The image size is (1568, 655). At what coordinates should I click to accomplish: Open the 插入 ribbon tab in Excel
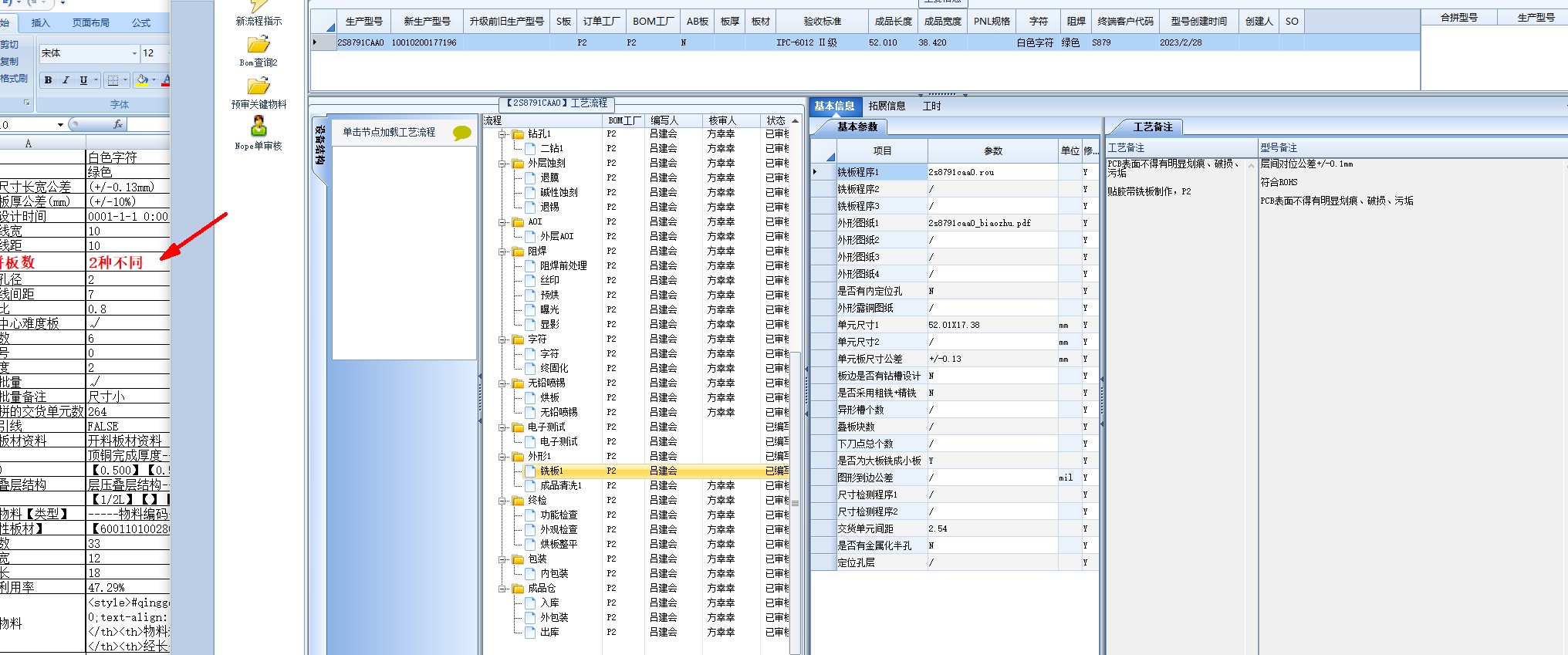coord(40,22)
